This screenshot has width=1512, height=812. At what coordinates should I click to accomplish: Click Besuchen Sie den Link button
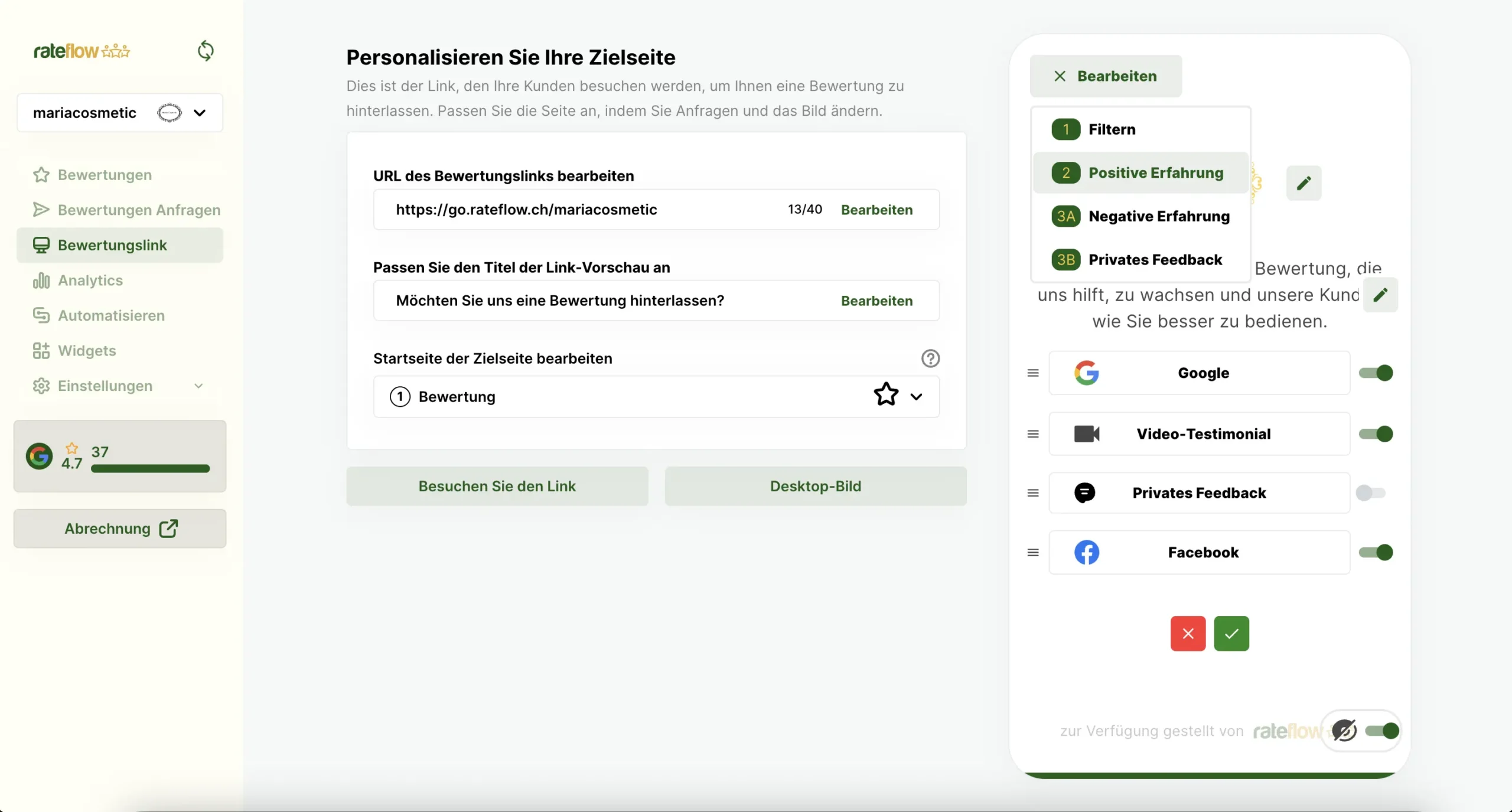[497, 486]
